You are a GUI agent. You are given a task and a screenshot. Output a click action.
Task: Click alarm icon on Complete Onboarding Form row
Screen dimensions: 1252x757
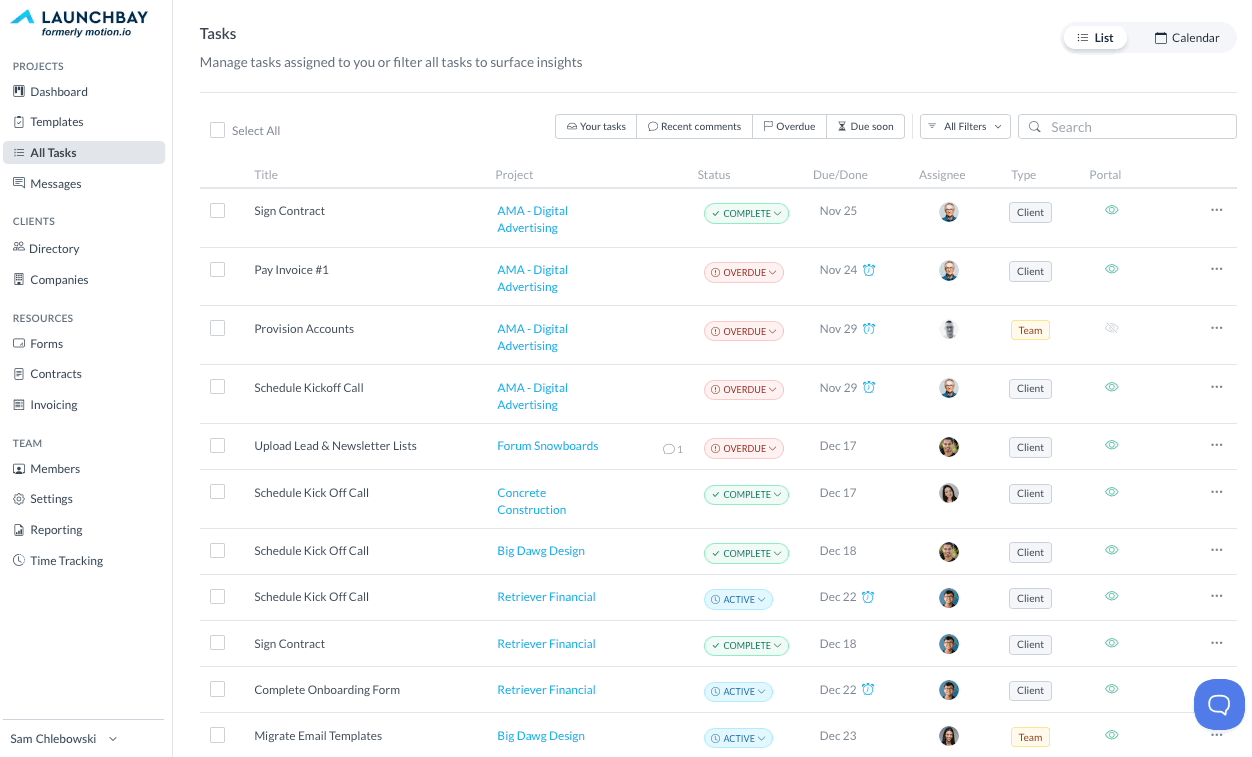click(x=868, y=690)
